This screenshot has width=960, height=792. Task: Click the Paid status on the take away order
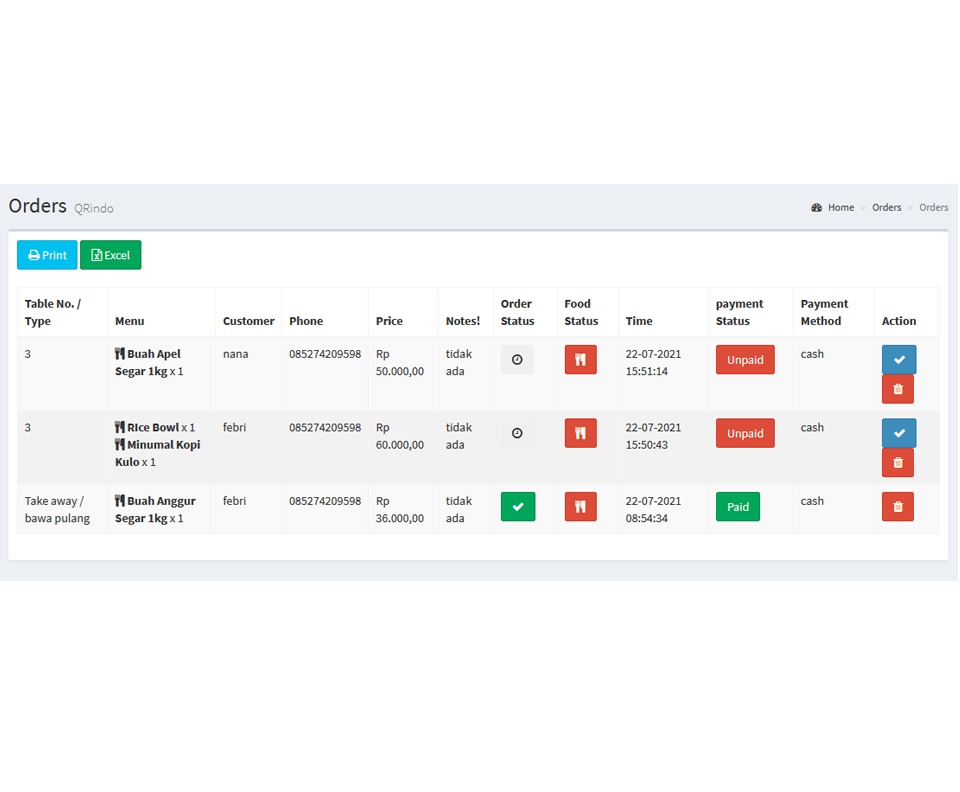click(x=738, y=507)
